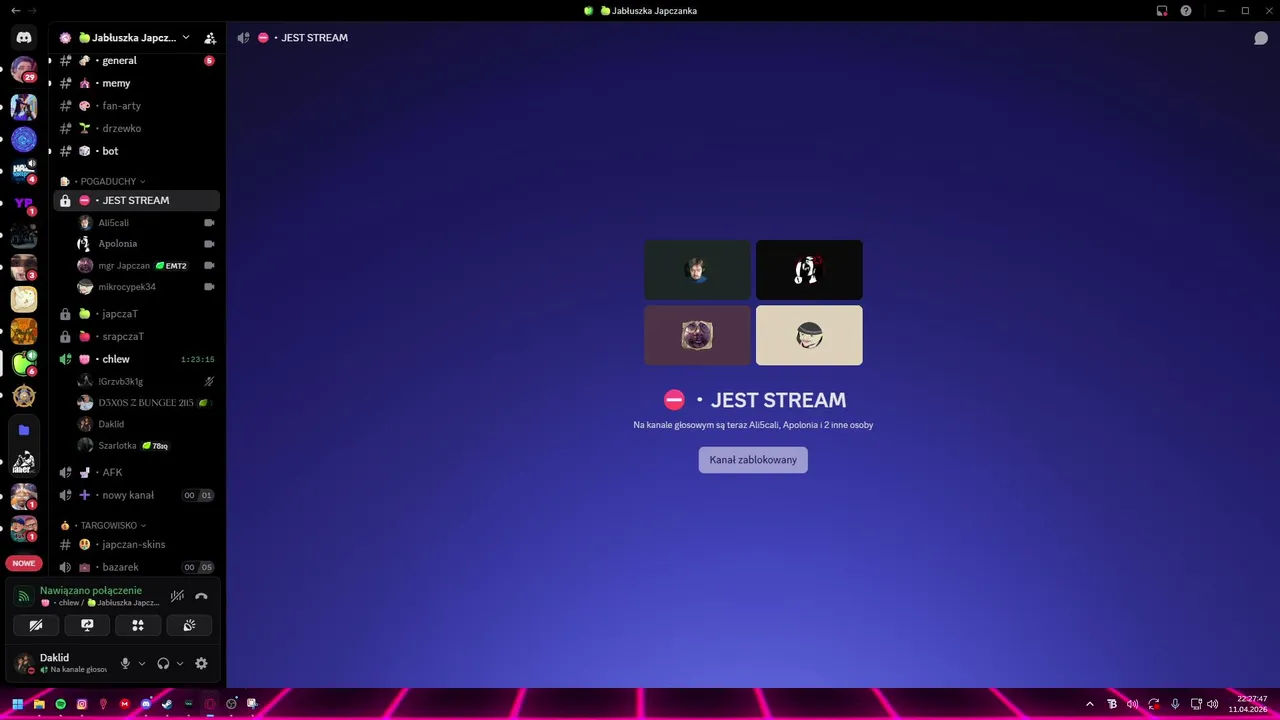Click user Ali5cali in JEST STREAM
This screenshot has width=1280, height=720.
[147, 223]
